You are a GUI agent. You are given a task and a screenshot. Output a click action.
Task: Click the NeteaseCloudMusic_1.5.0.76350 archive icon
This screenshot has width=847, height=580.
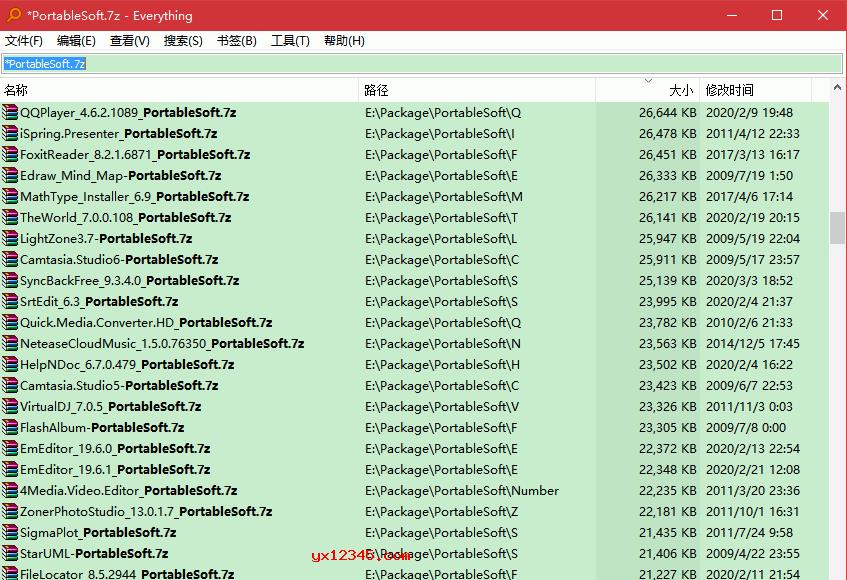coord(10,343)
